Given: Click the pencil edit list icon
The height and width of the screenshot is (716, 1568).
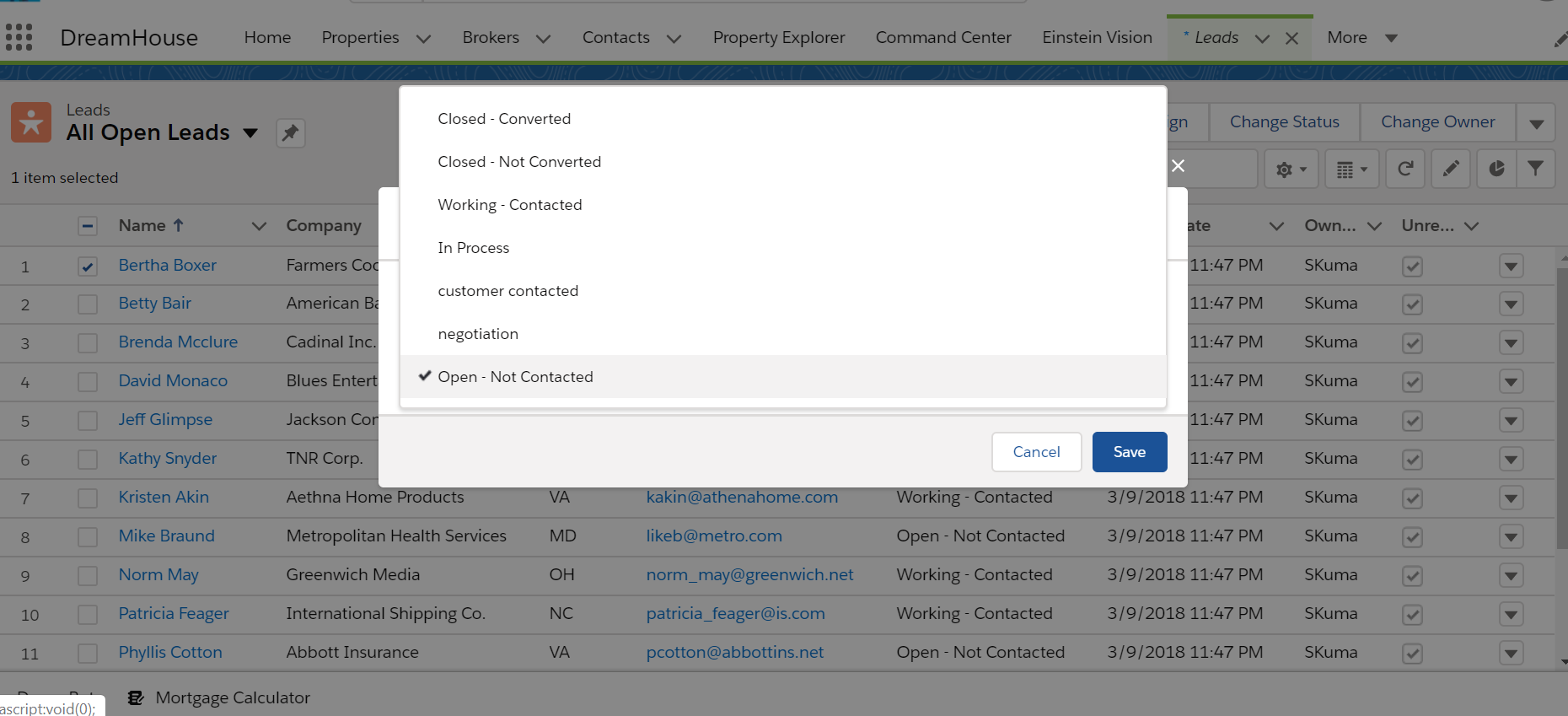Looking at the screenshot, I should (1451, 170).
